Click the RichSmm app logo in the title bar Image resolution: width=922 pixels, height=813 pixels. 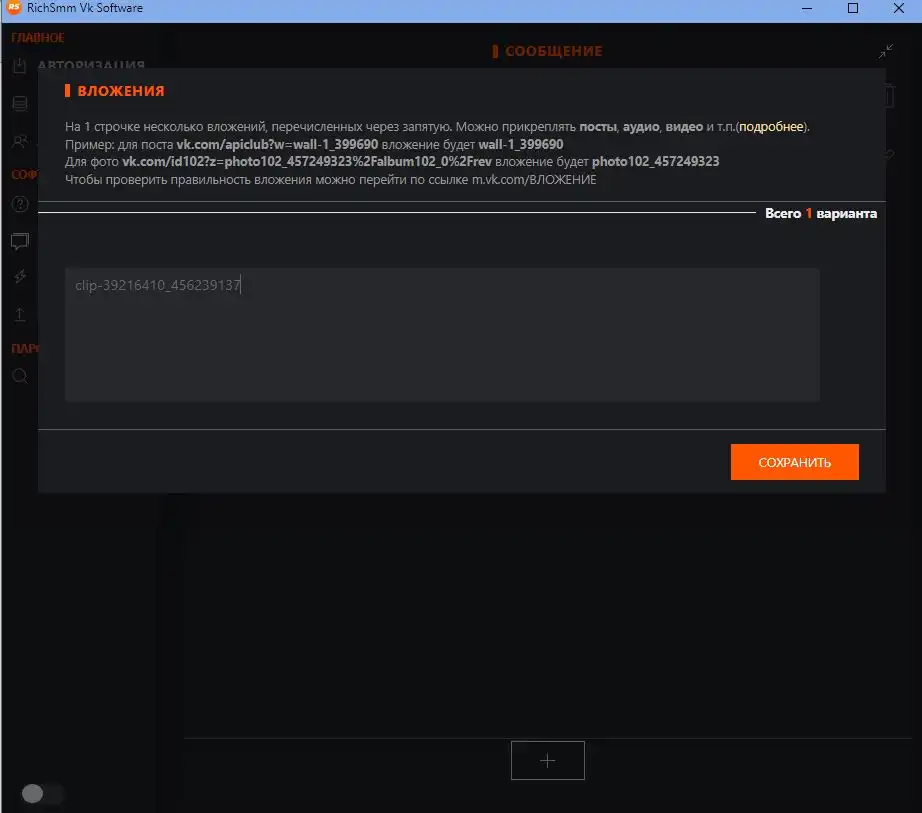[13, 8]
